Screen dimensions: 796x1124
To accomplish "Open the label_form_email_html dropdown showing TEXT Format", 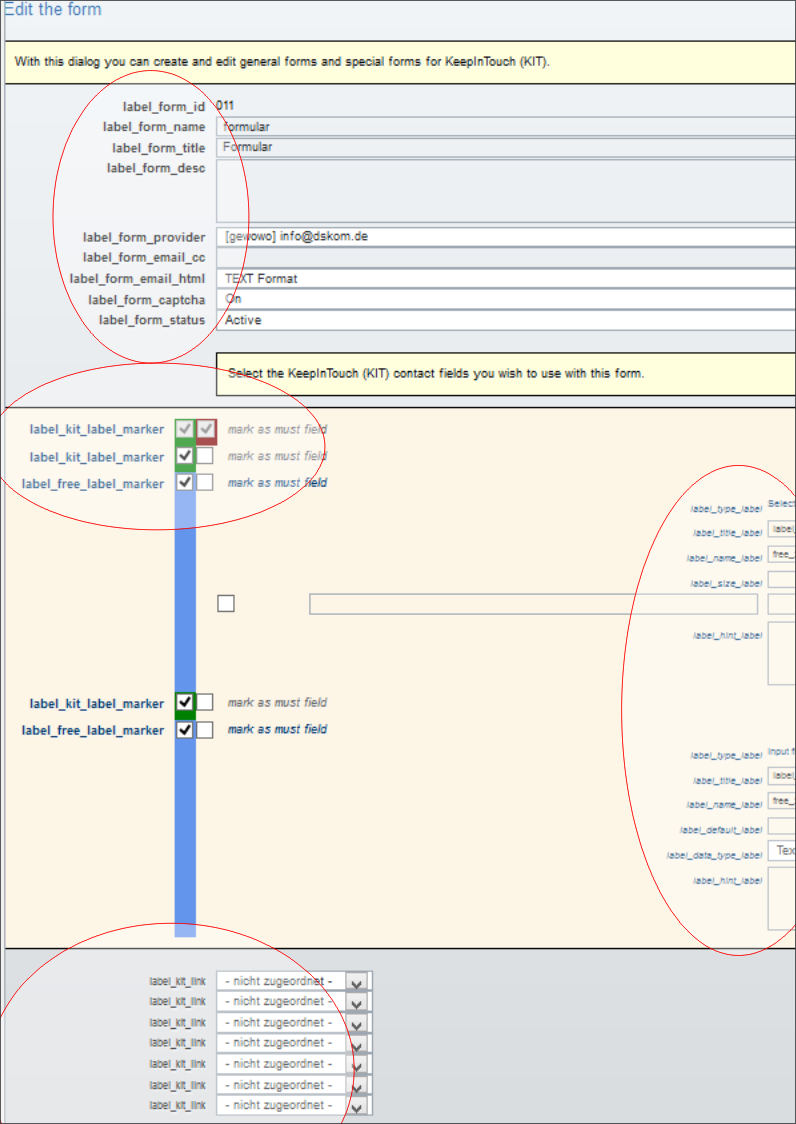I will [506, 278].
